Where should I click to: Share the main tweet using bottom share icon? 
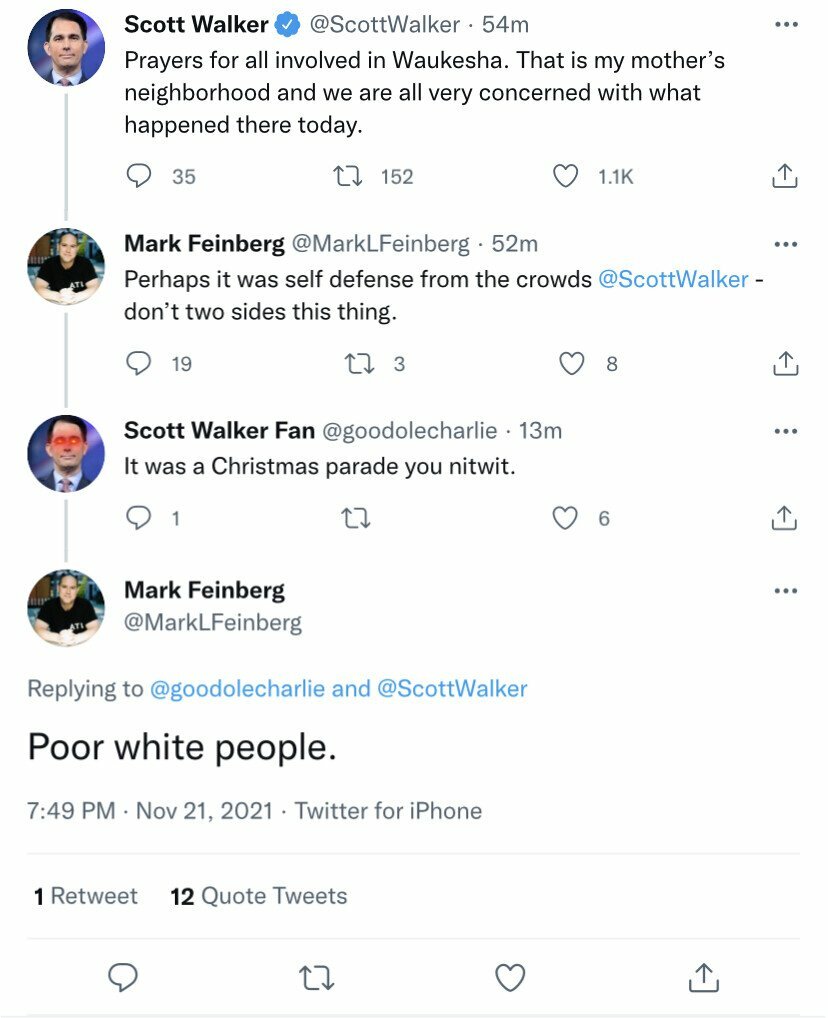(x=703, y=977)
